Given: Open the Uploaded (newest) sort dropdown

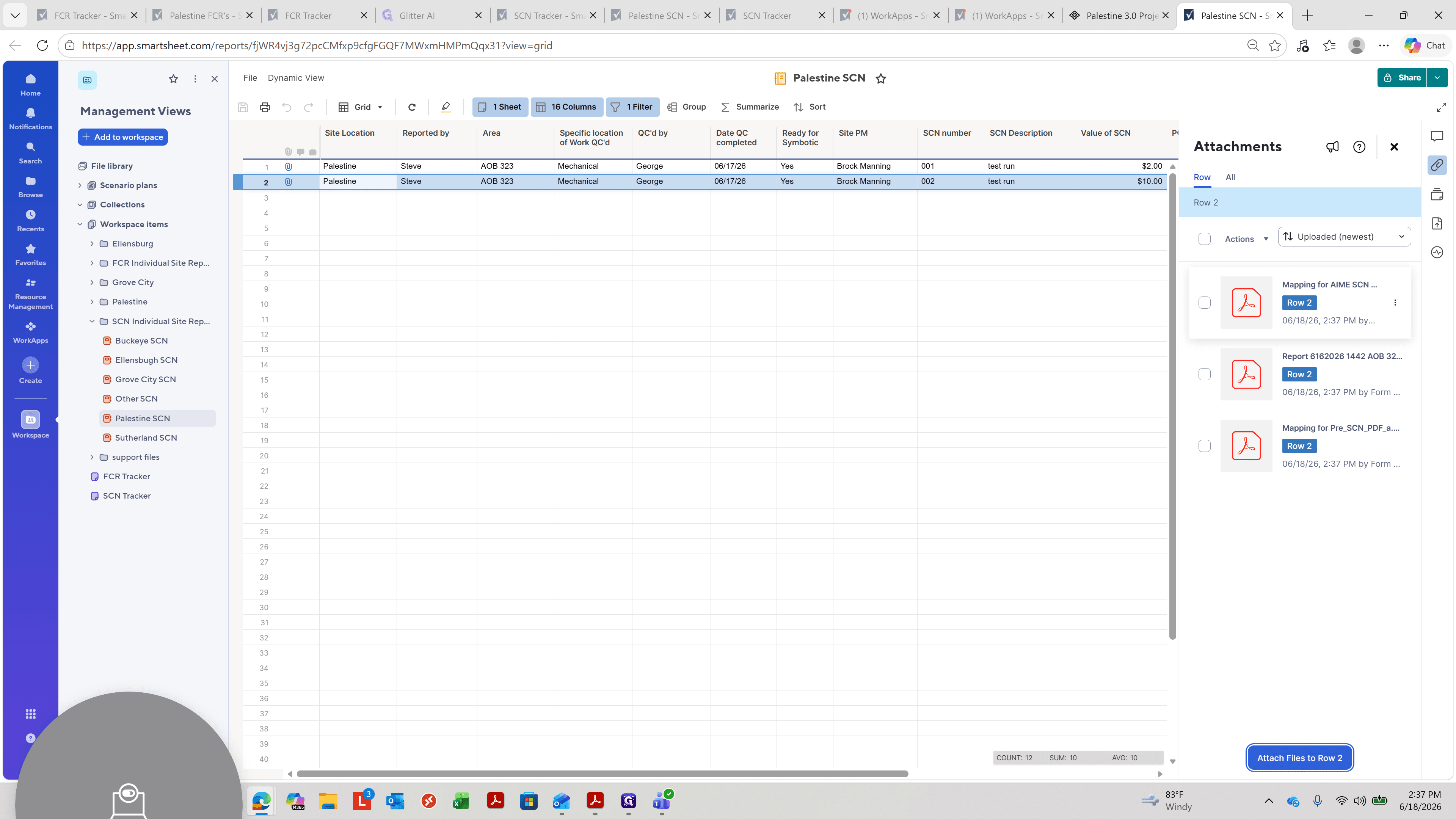Looking at the screenshot, I should point(1344,237).
